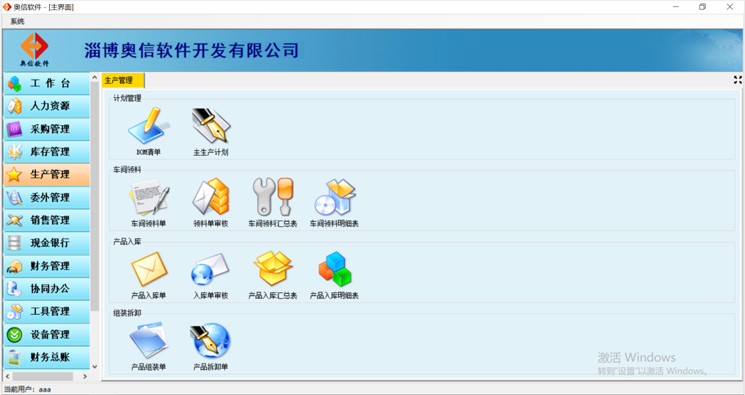The image size is (745, 395).
Task: Click the 协同办公 module label
Action: (50, 289)
